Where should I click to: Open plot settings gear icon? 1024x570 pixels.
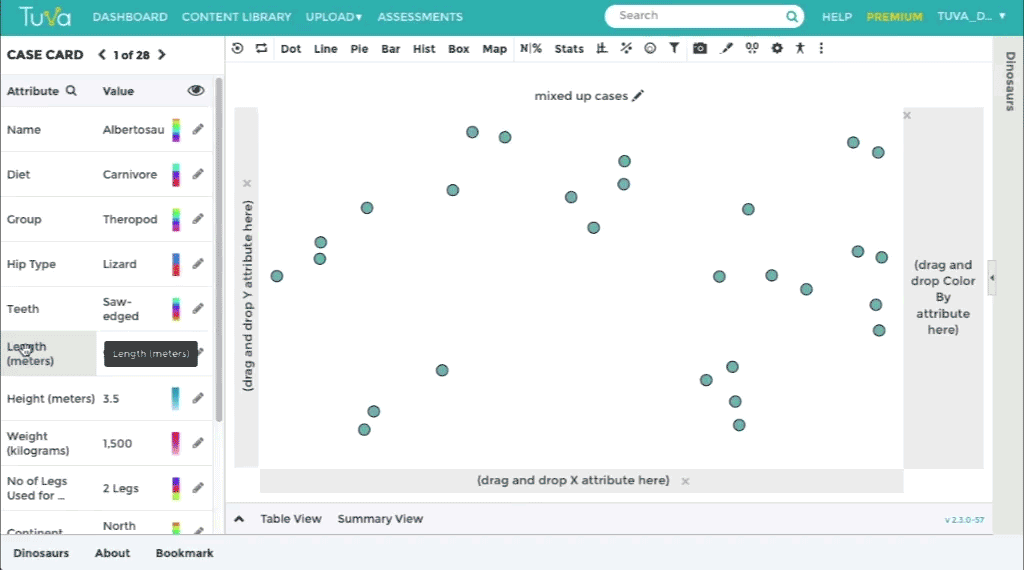pos(776,48)
